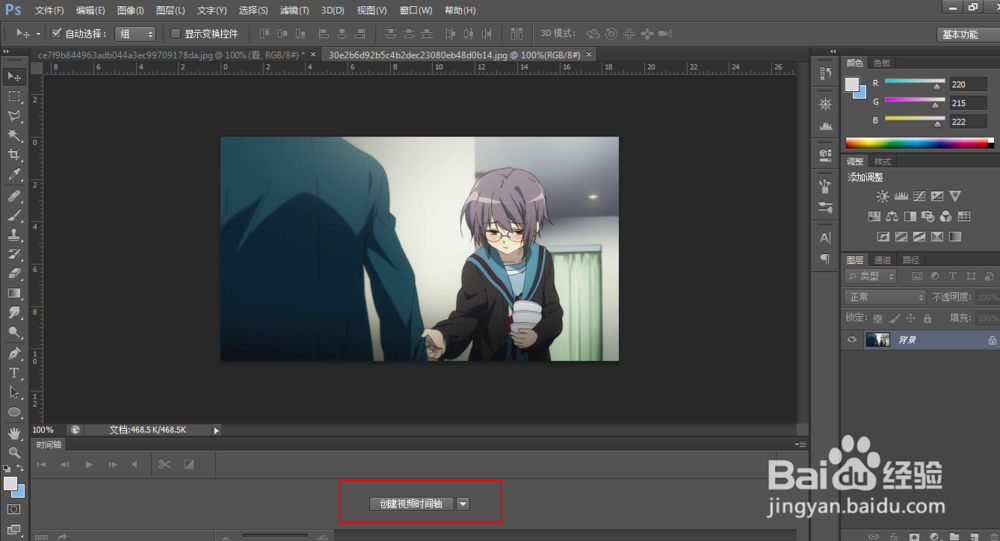Select the History Brush tool
The image size is (1000, 541).
(x=14, y=255)
